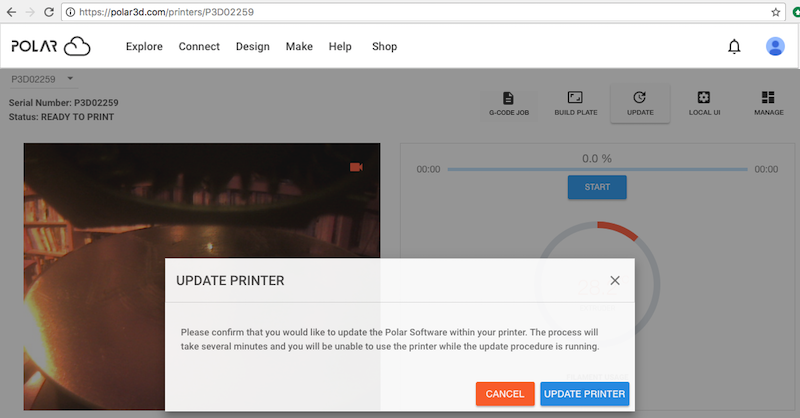The height and width of the screenshot is (418, 800).
Task: Open the BUILD PLATE view
Action: tap(576, 104)
